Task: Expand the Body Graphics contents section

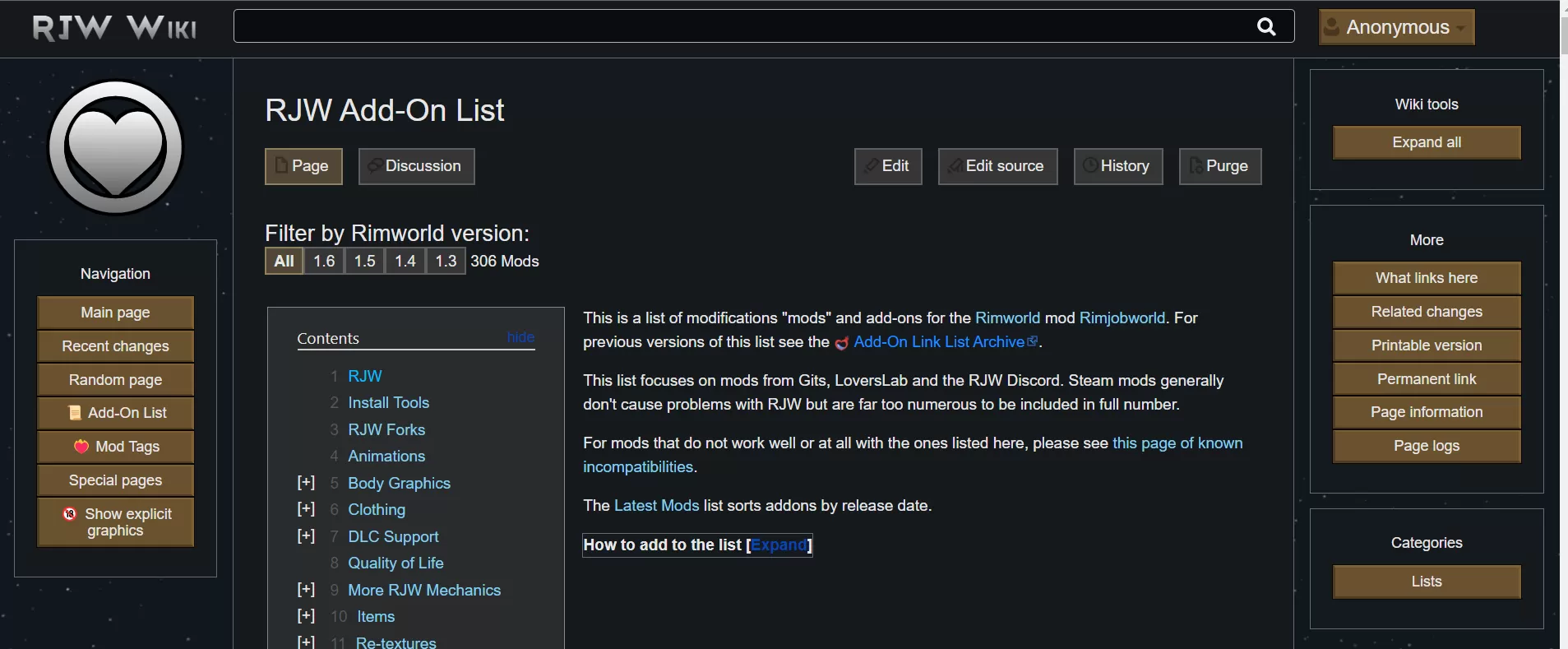Action: click(306, 483)
